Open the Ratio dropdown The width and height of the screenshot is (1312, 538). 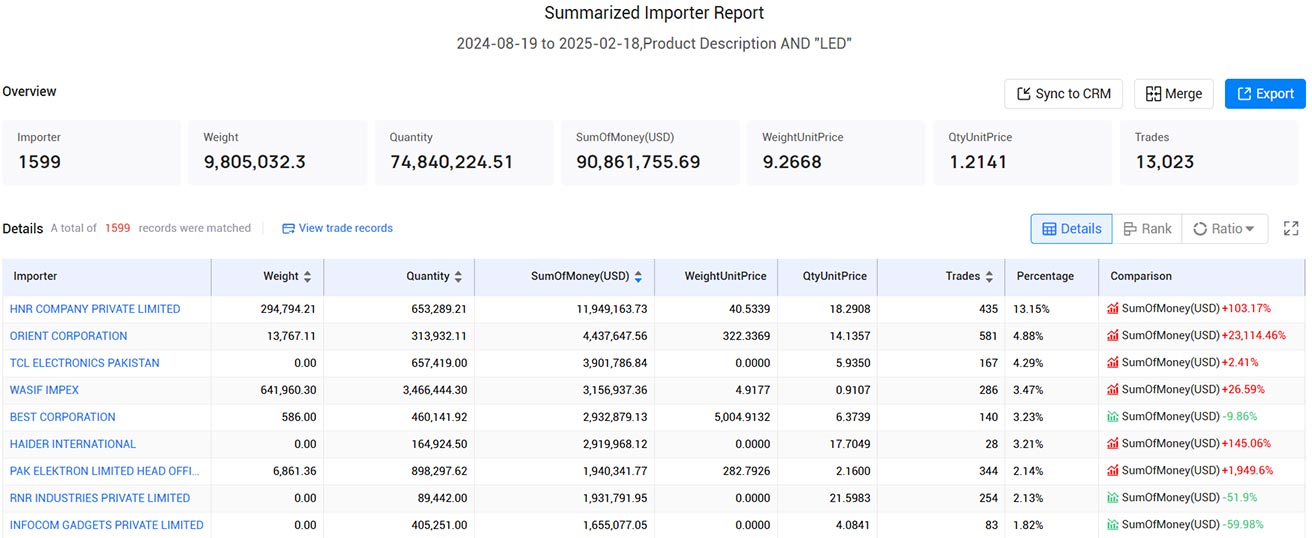[x=1225, y=229]
